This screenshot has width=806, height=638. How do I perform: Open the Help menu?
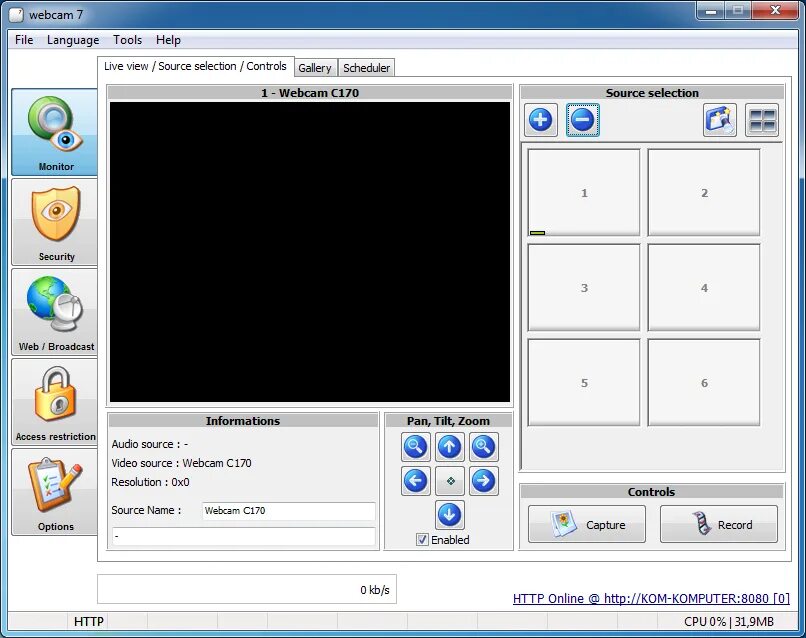(x=168, y=40)
